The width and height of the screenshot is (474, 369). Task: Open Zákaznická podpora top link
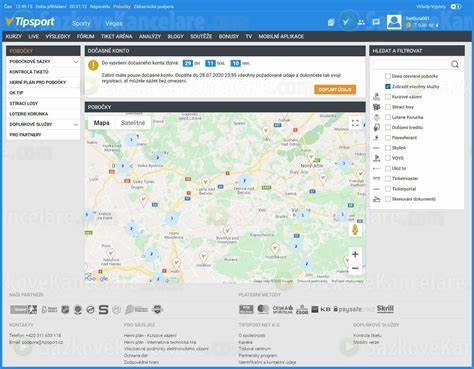click(154, 6)
